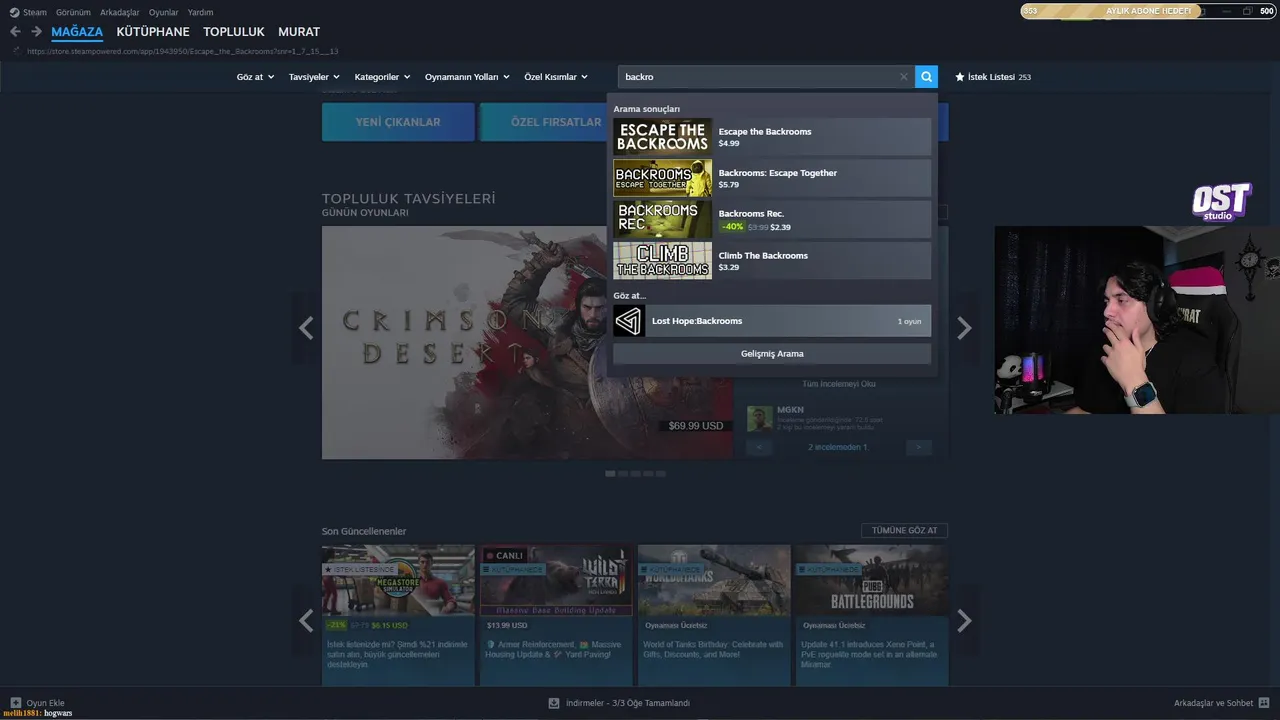
Task: Click Lost Hope:Backrooms developer logo icon
Action: click(x=629, y=321)
